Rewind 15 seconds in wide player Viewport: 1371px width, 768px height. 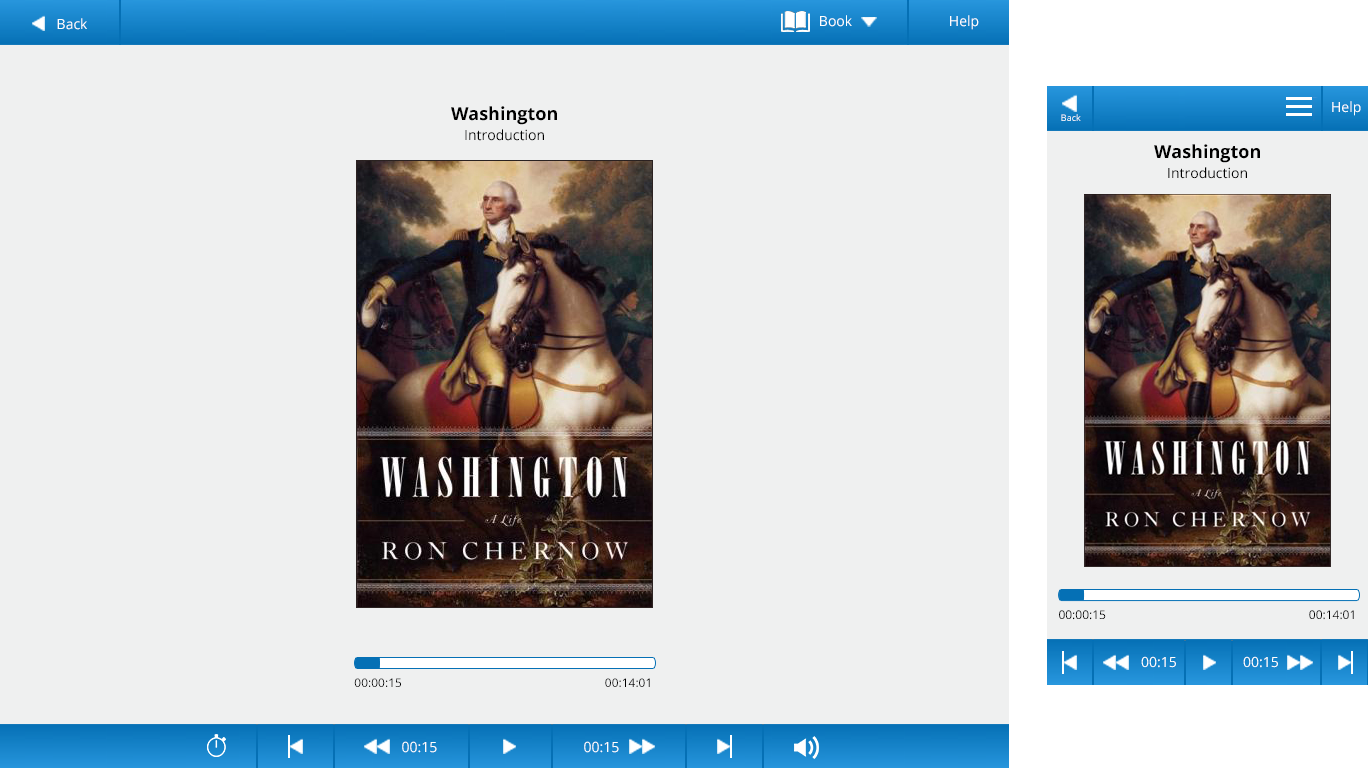coord(401,746)
